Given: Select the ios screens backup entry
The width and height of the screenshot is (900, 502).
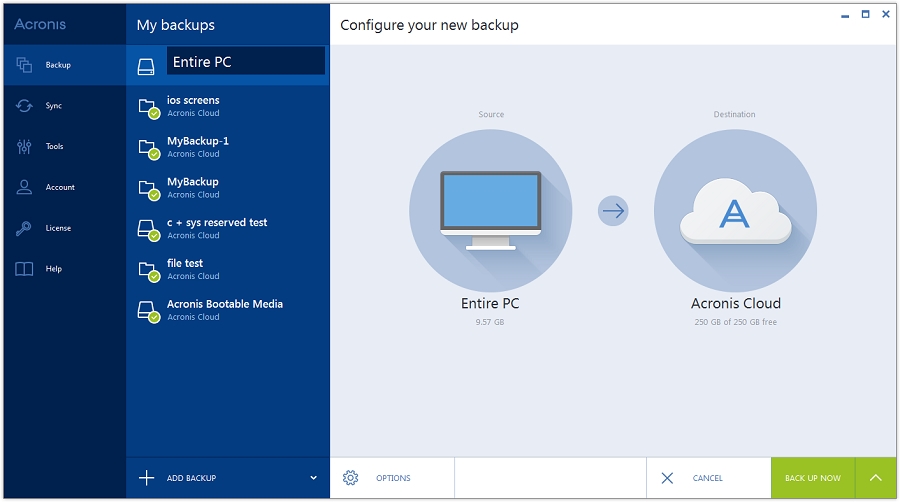Looking at the screenshot, I should 227,106.
